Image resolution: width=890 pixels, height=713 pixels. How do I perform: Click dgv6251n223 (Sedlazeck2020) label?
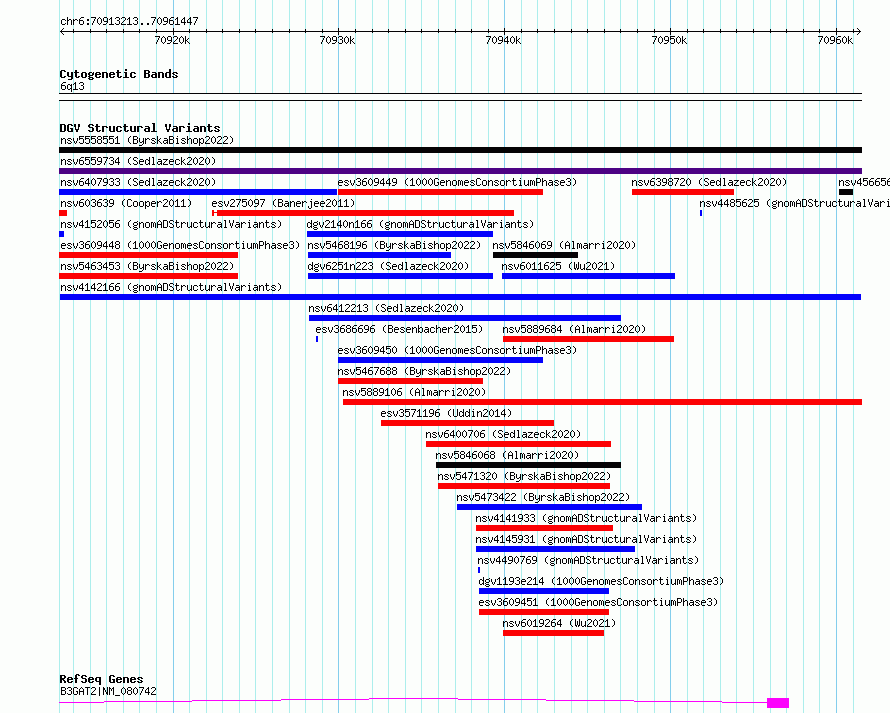388,266
